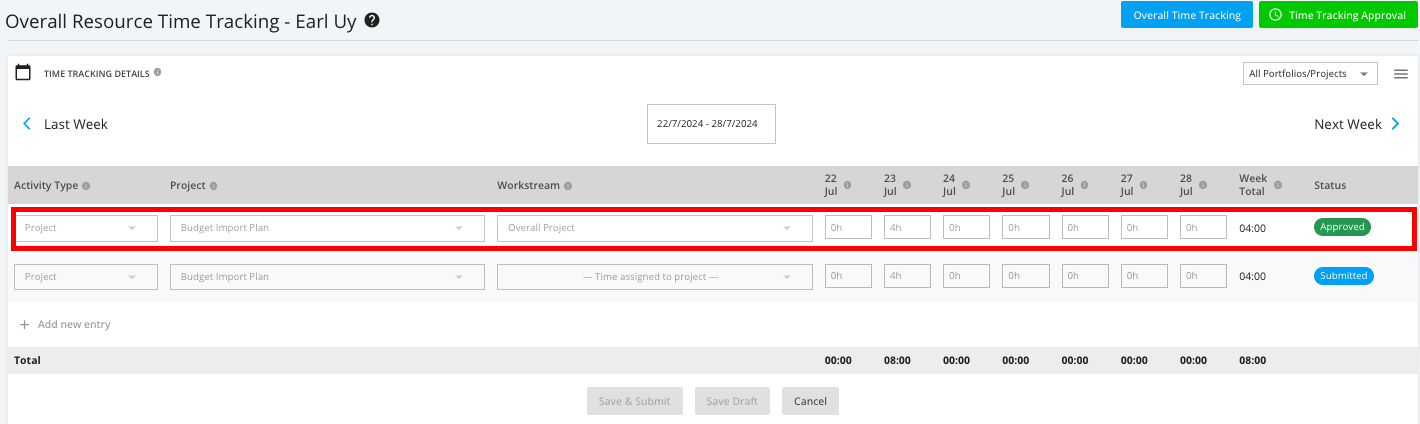This screenshot has width=1420, height=424.
Task: Click 28 Jul hours field in Approved row
Action: [x=1203, y=228]
